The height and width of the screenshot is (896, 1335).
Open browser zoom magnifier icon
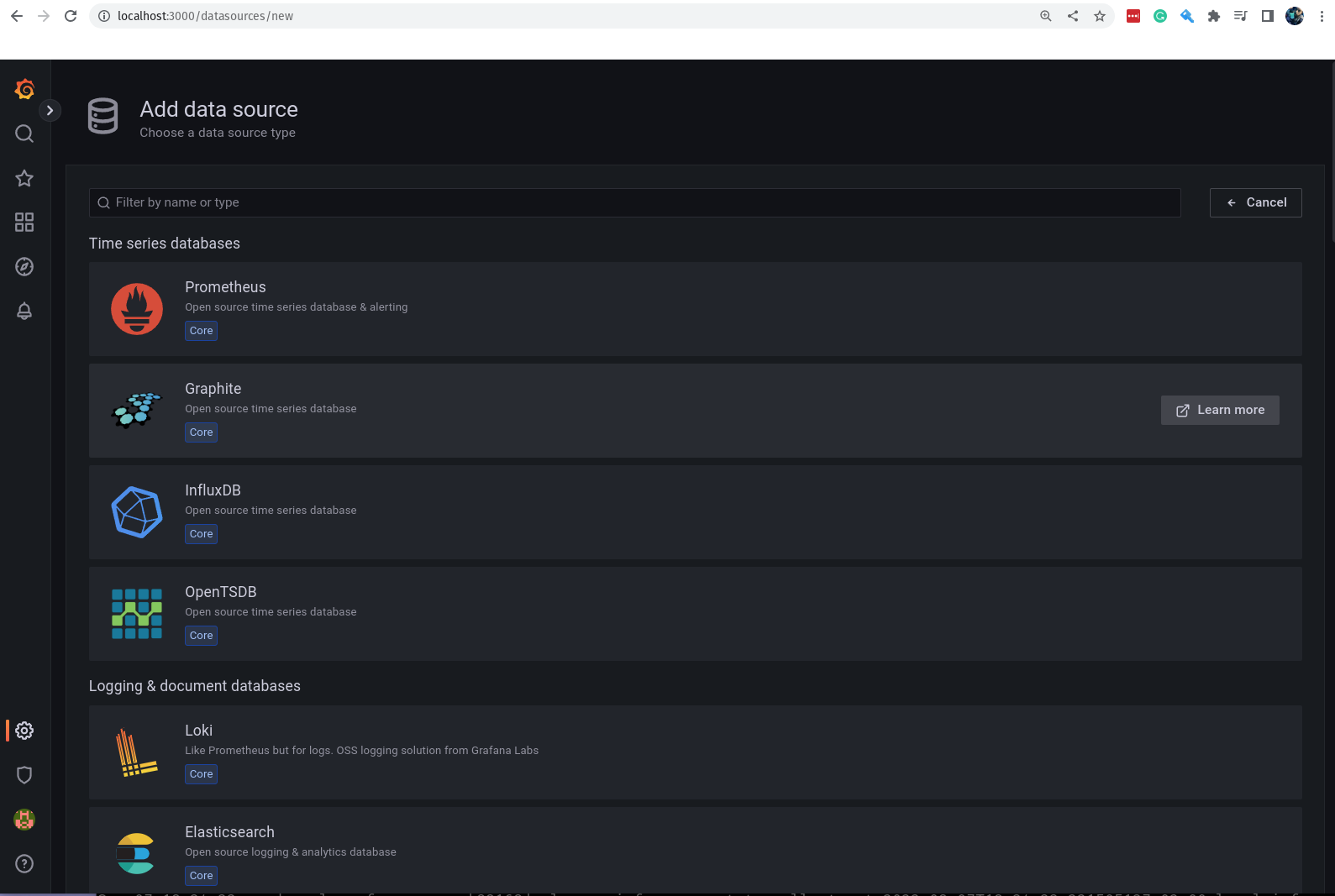[1046, 16]
